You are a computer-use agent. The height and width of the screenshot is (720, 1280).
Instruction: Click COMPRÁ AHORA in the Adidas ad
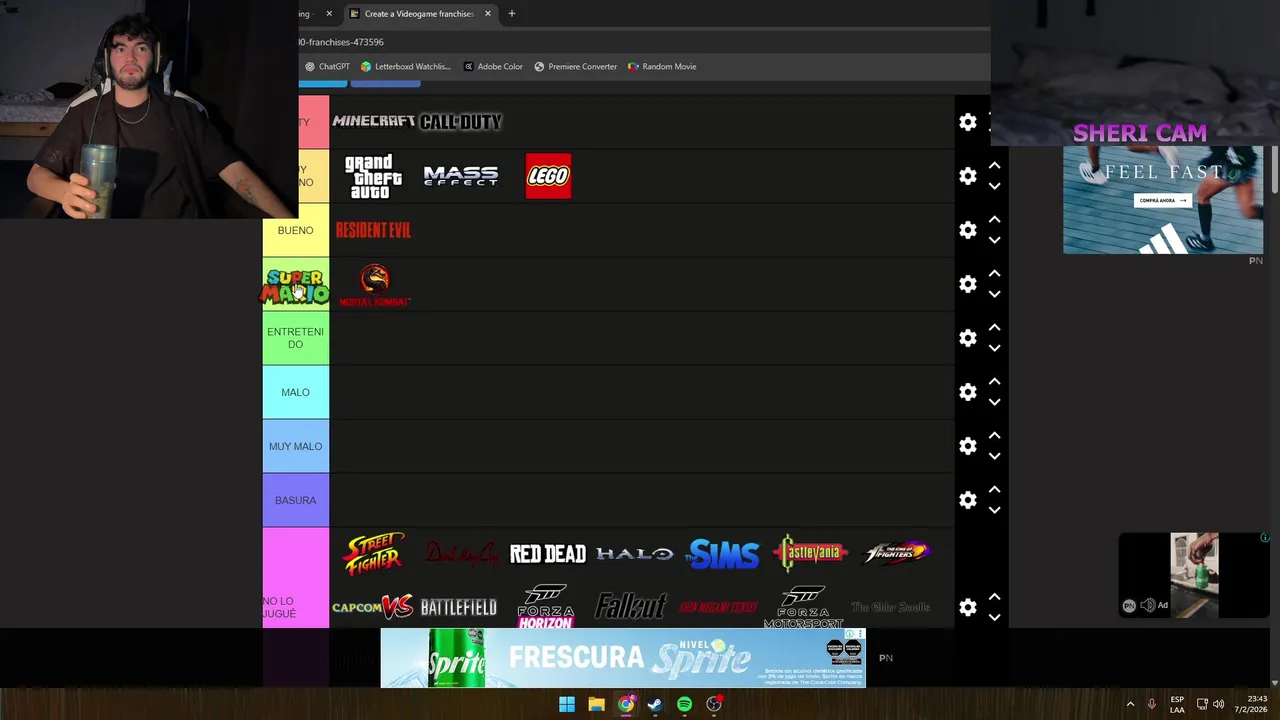[1162, 200]
